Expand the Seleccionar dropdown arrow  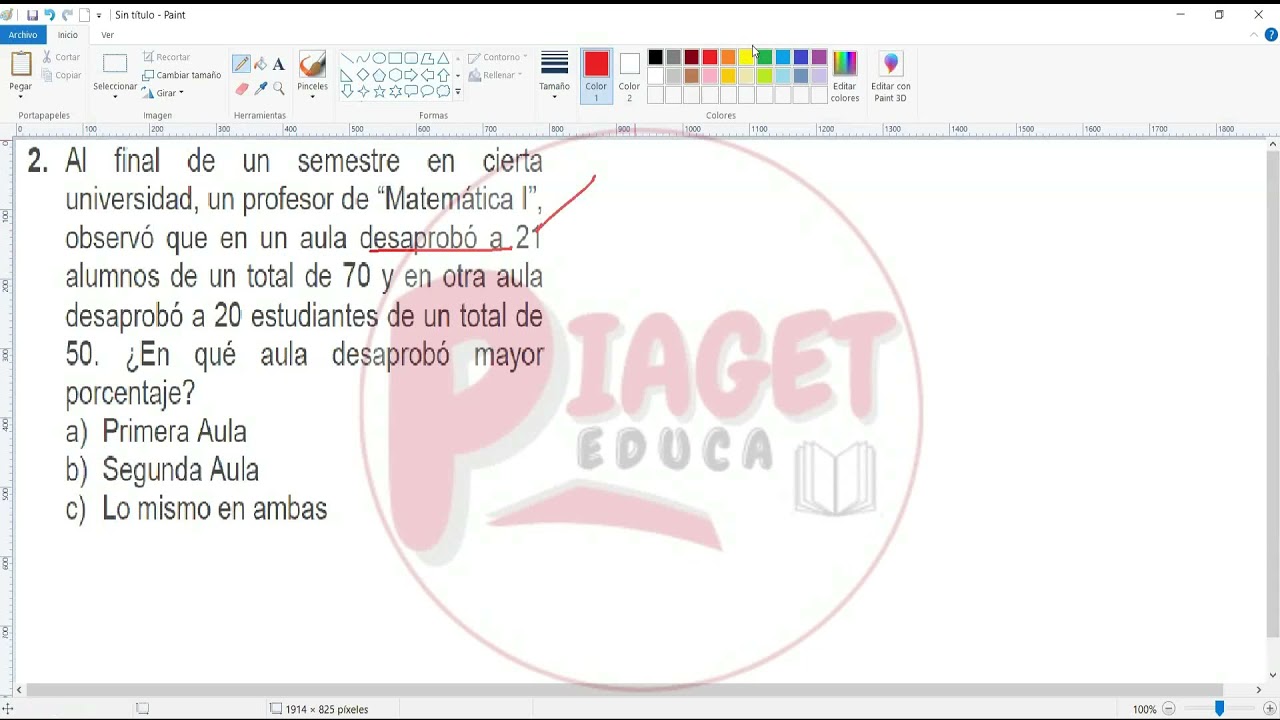tap(115, 97)
